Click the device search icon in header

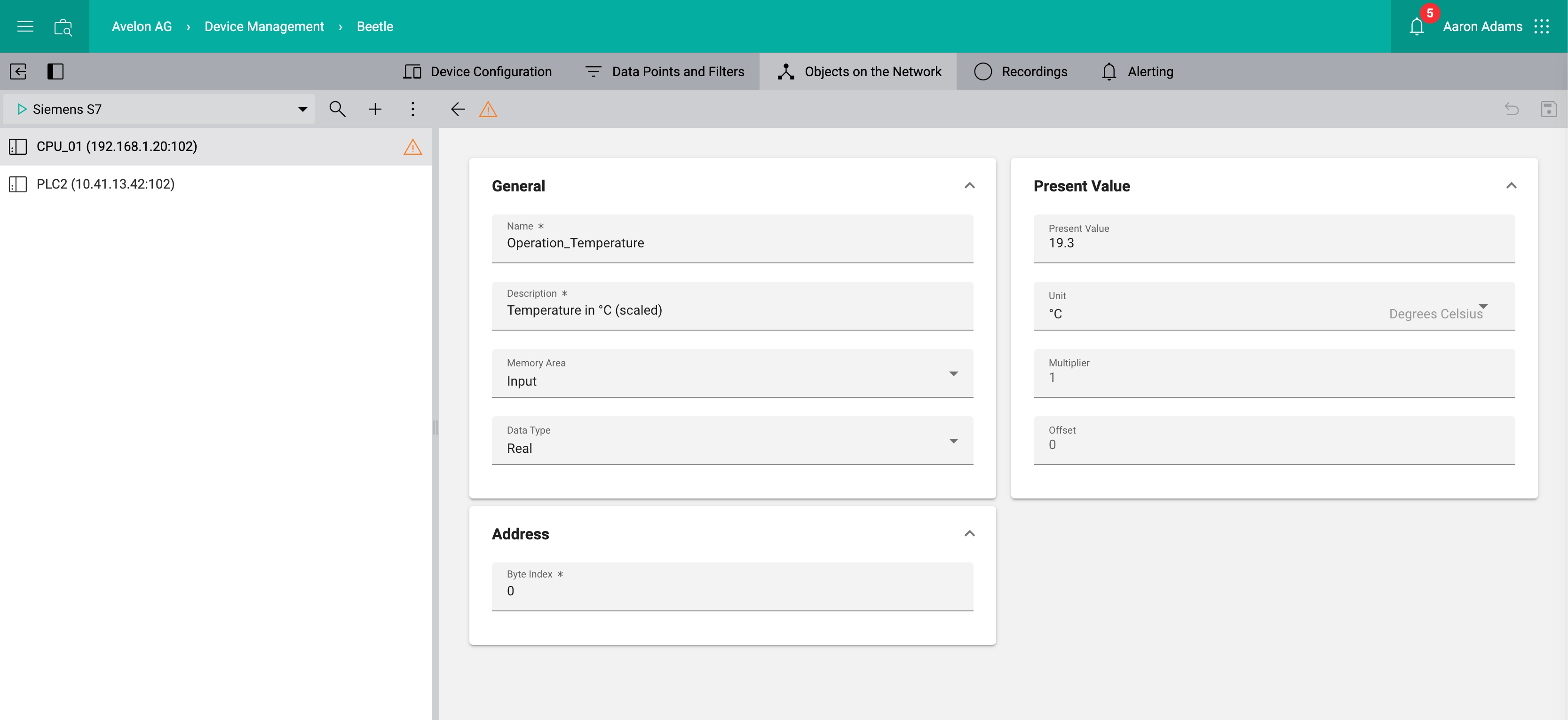tap(63, 27)
